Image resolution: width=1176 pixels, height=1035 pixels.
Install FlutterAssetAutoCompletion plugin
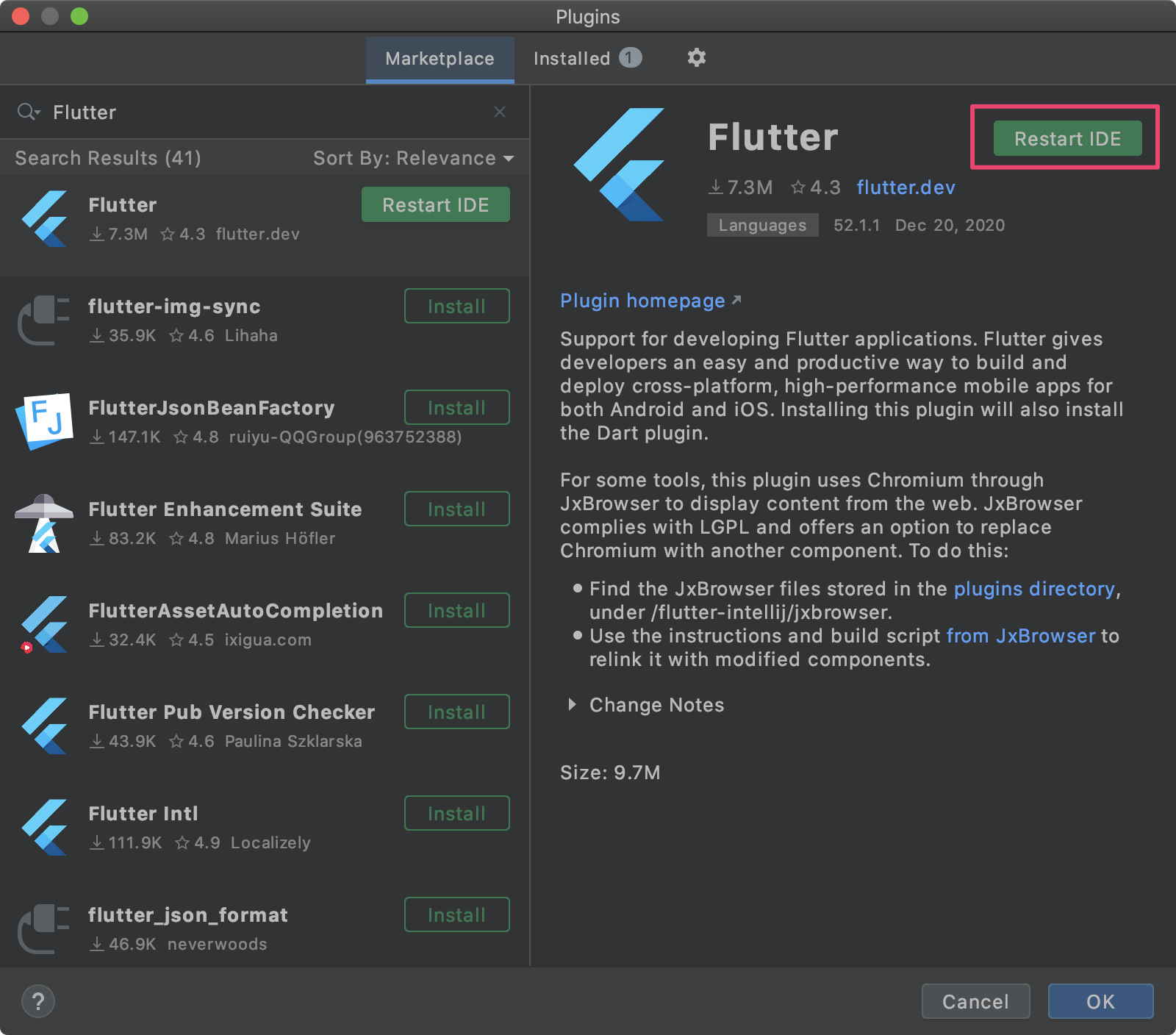(456, 610)
